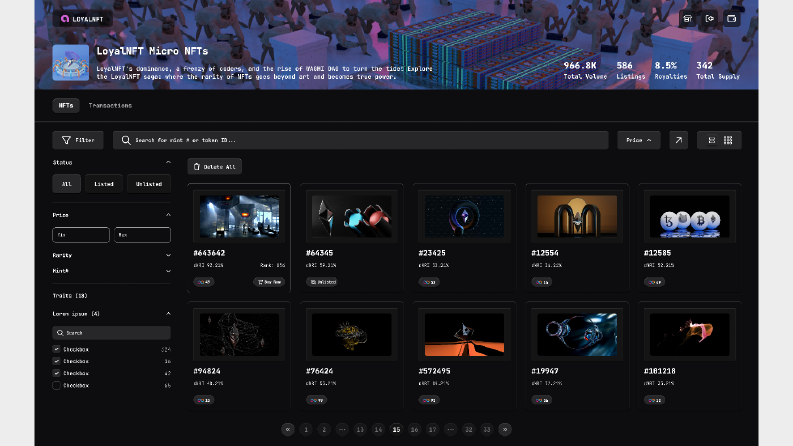Switch to grid view layout icon

tap(728, 140)
